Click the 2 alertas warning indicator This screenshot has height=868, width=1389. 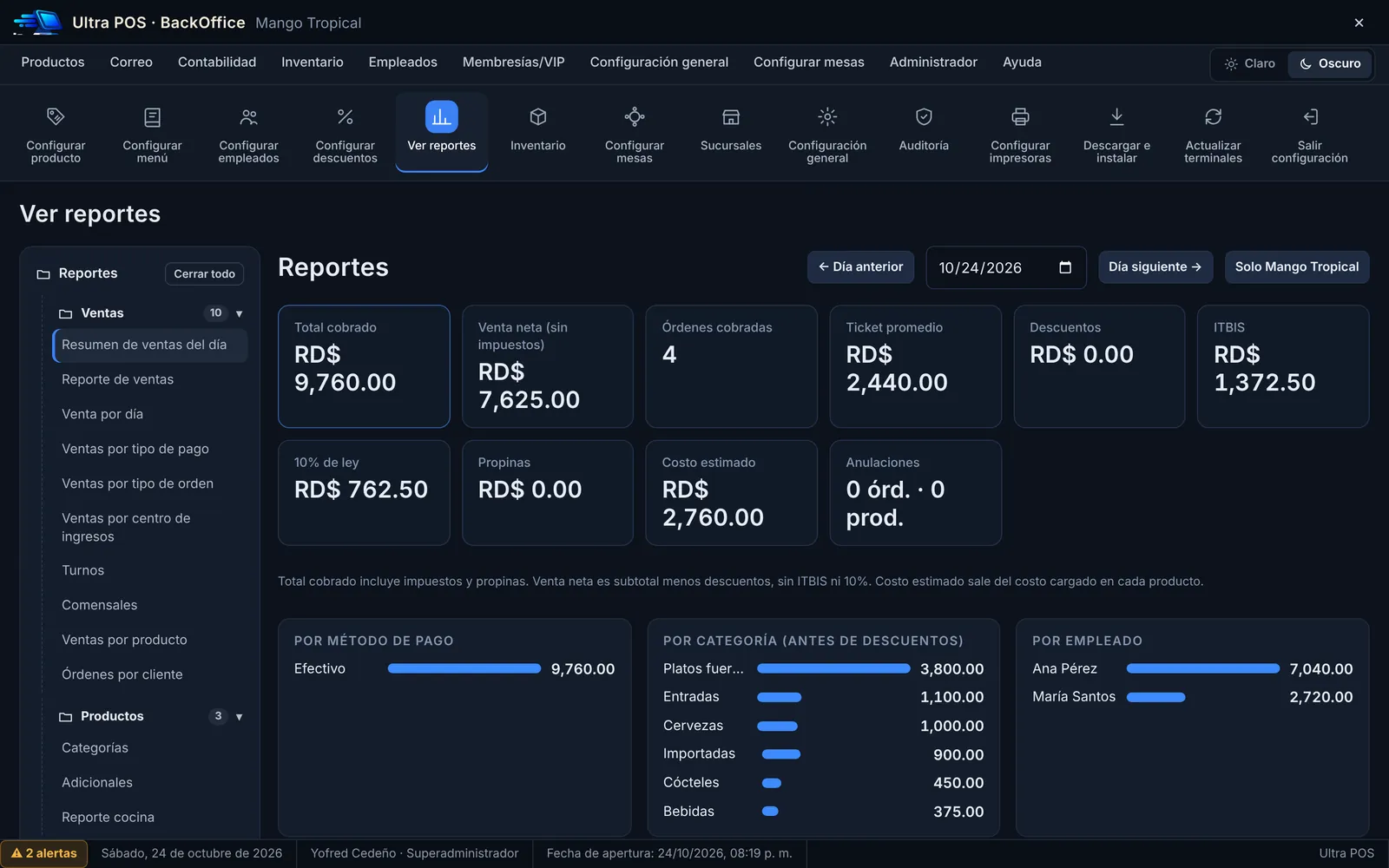44,853
